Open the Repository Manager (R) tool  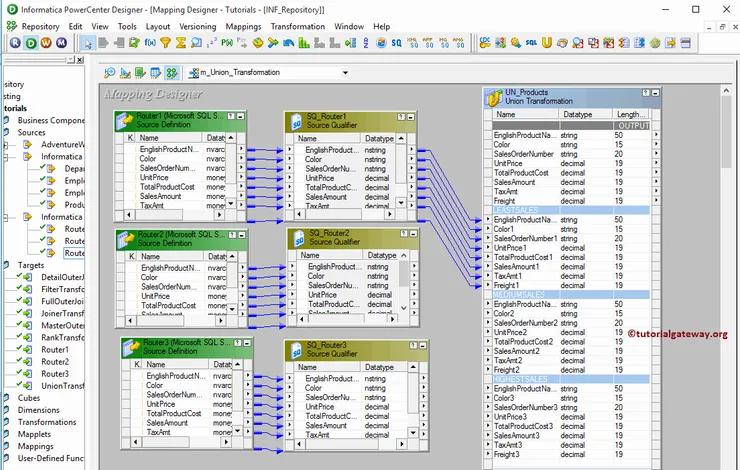pyautogui.click(x=16, y=43)
